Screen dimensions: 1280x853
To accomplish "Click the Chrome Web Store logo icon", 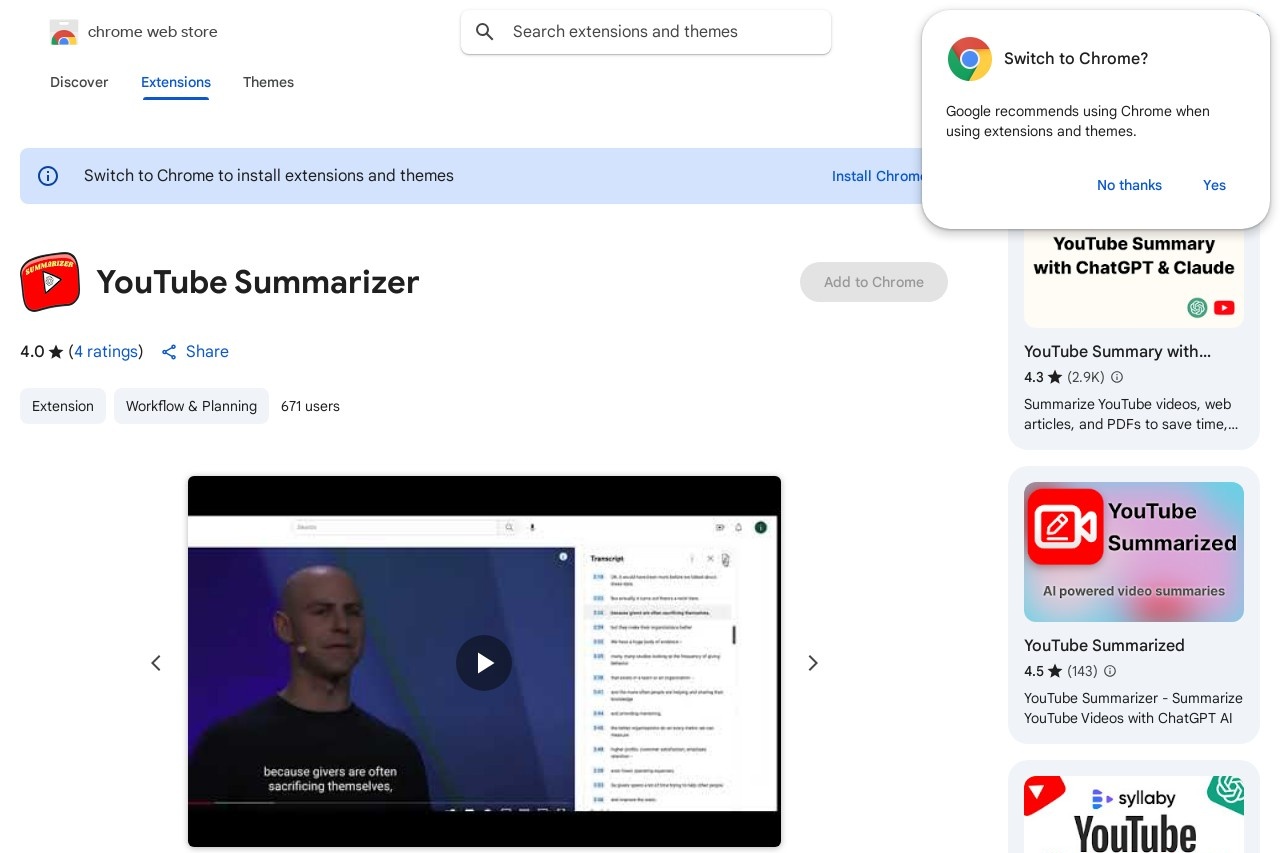I will [x=63, y=32].
